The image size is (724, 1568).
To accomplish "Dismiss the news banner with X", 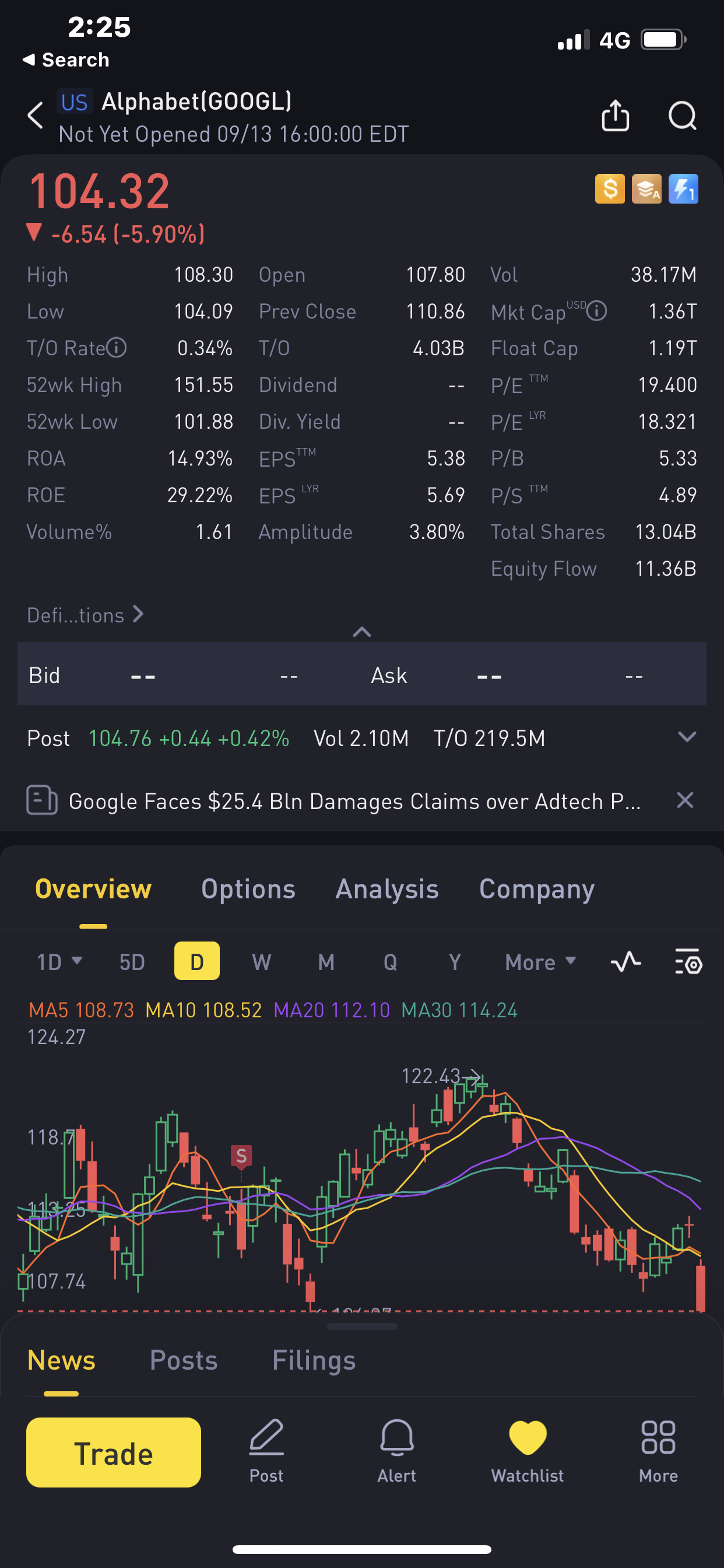I will 685,800.
